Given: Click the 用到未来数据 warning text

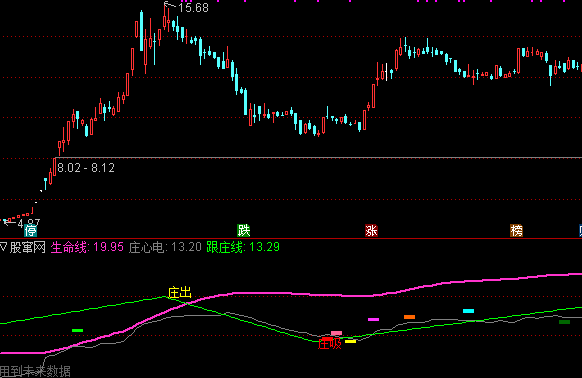Looking at the screenshot, I should click(35, 371).
